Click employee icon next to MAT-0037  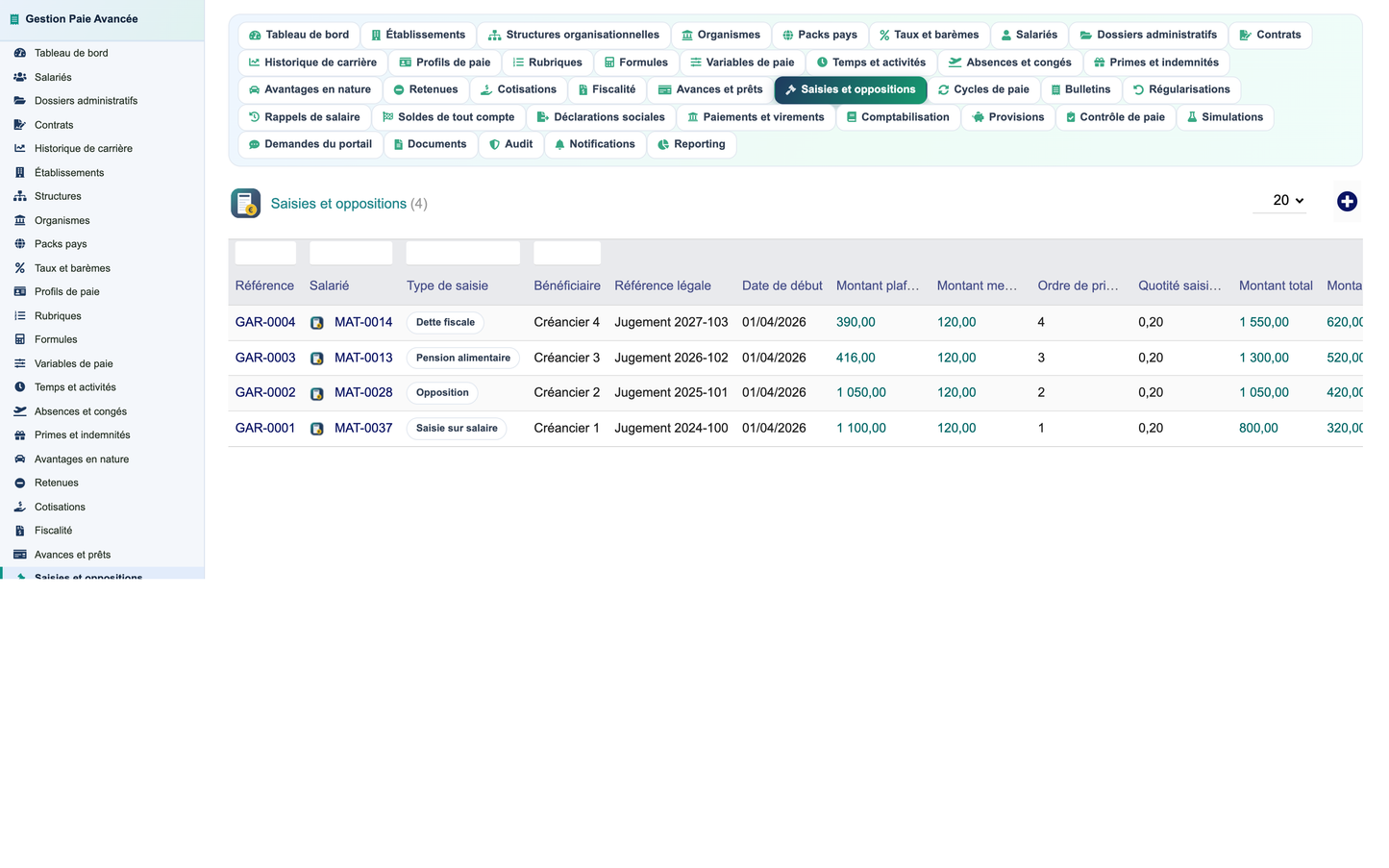coord(317,429)
